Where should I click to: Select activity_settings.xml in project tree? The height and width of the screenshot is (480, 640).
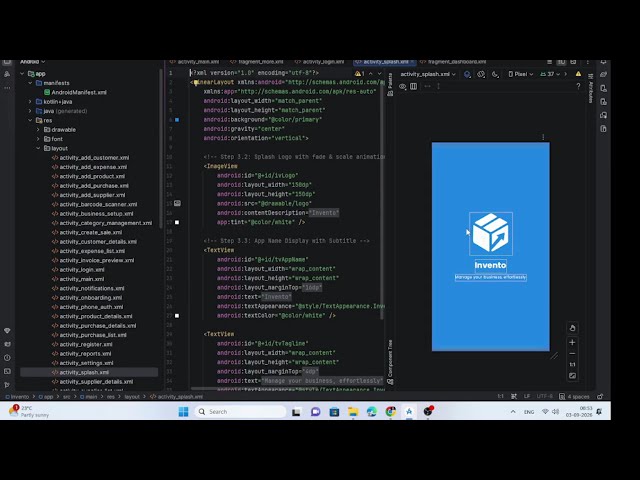pos(82,363)
